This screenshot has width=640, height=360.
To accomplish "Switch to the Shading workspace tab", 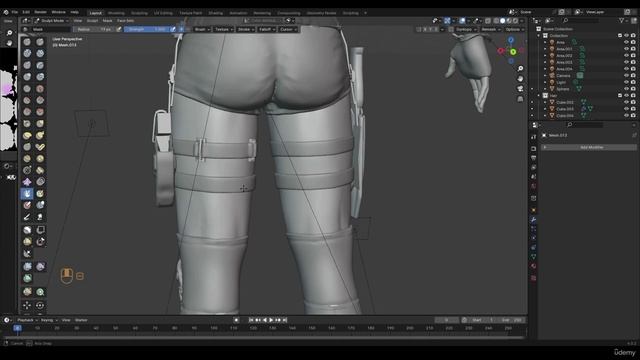I will 216,13.
